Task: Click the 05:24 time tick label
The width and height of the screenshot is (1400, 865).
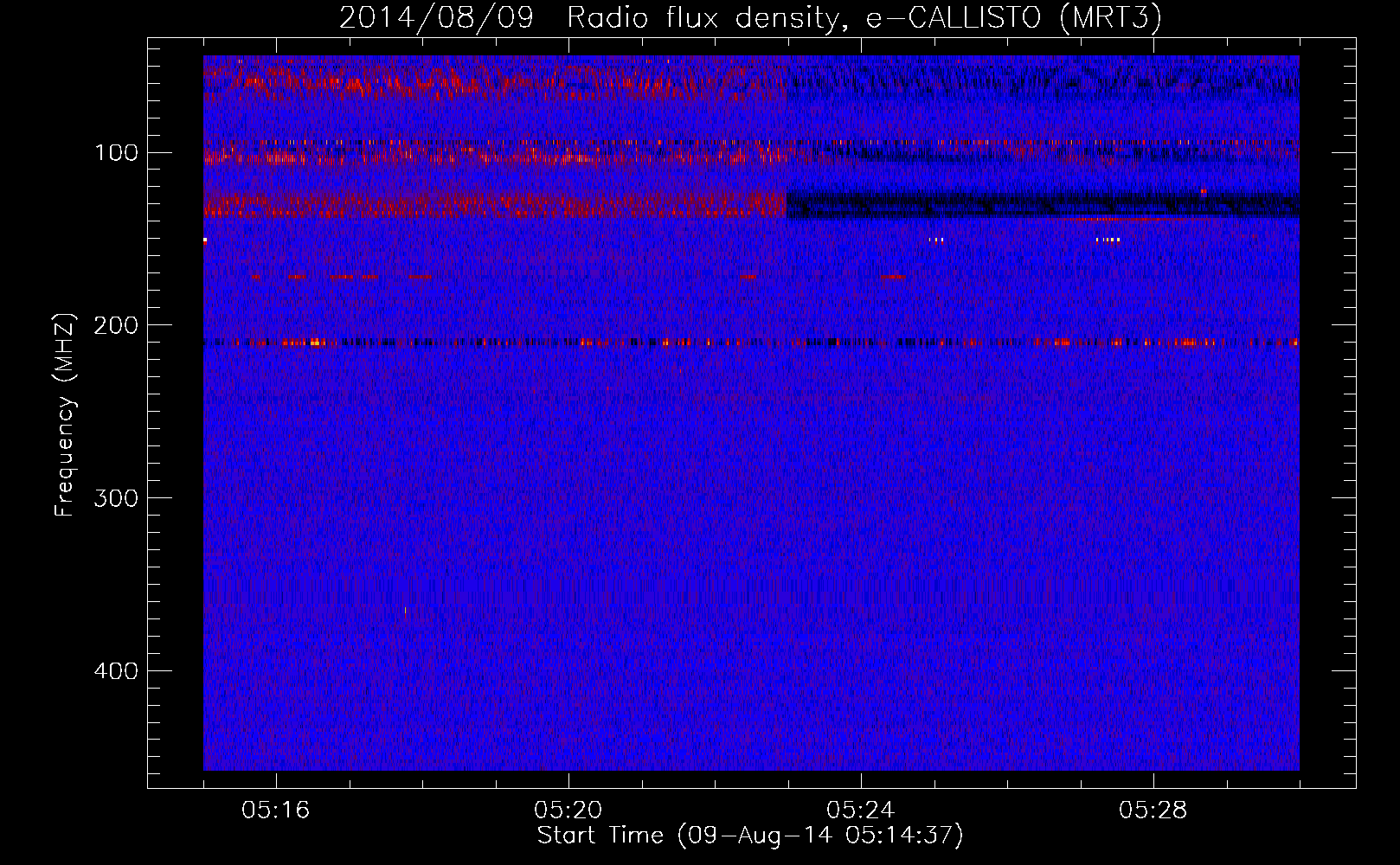Action: [861, 811]
